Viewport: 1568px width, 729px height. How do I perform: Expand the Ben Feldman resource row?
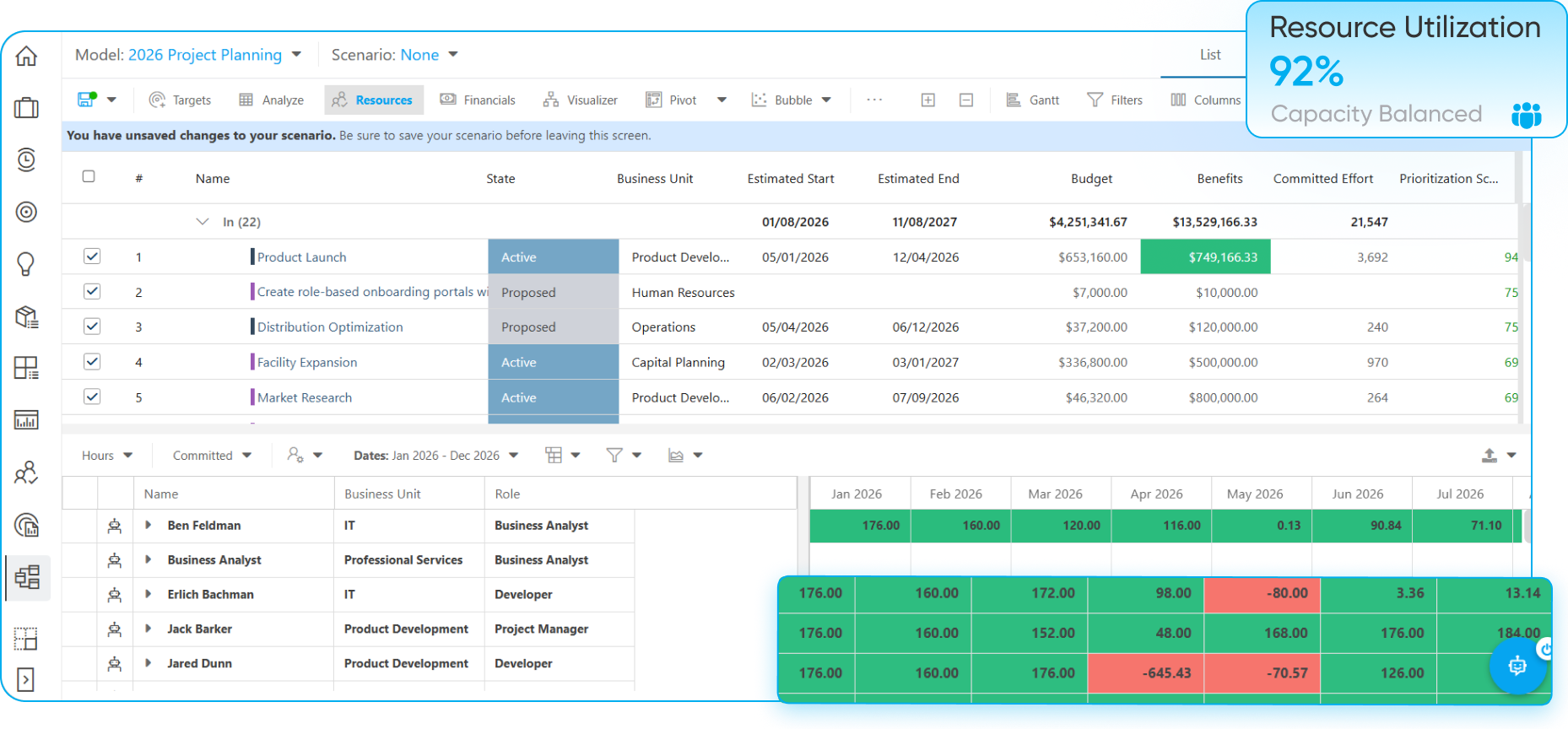pos(149,525)
